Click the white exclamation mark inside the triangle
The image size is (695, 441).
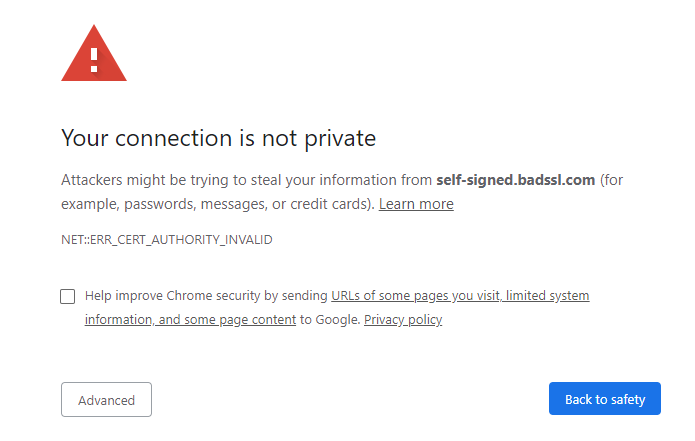[94, 60]
